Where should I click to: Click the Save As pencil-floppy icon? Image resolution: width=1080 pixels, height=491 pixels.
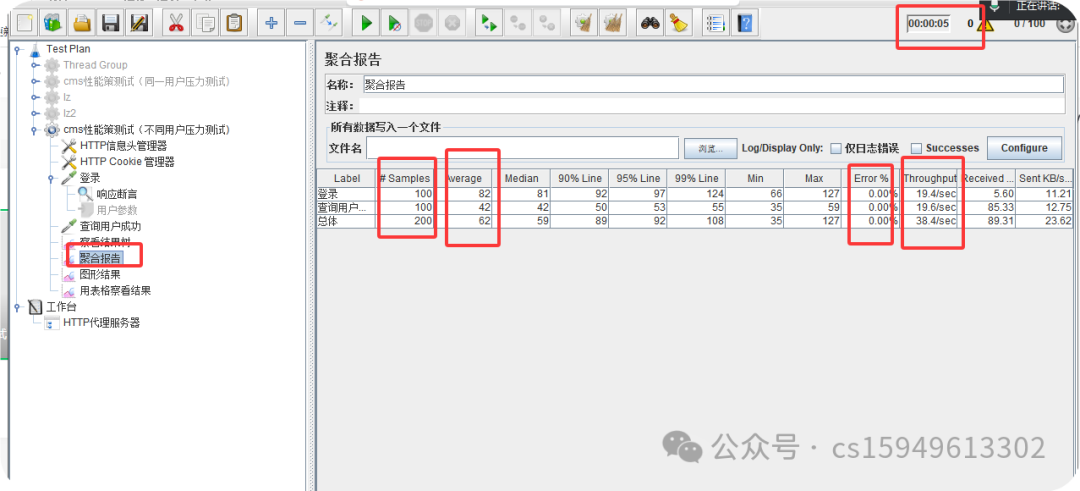click(139, 23)
